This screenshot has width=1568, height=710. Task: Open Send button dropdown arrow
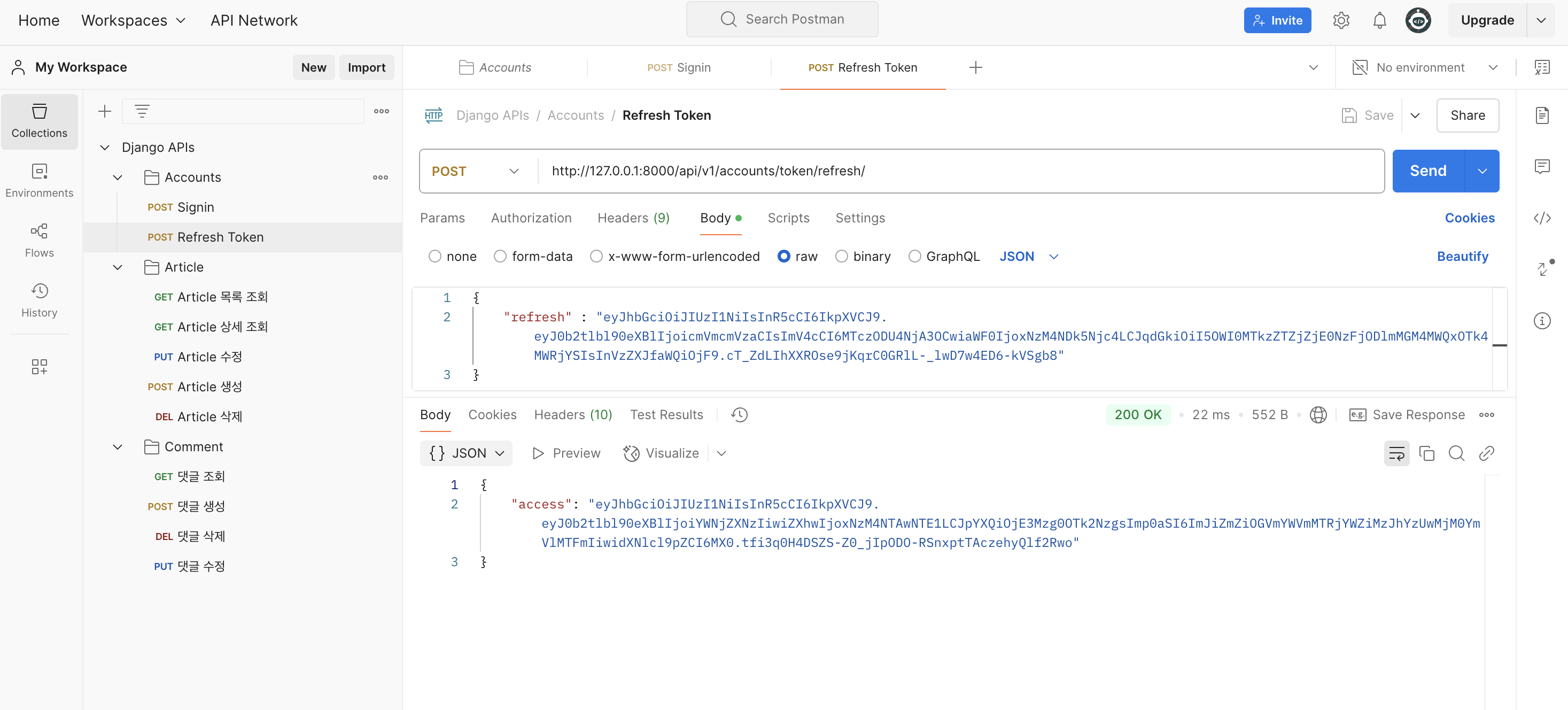click(1481, 171)
